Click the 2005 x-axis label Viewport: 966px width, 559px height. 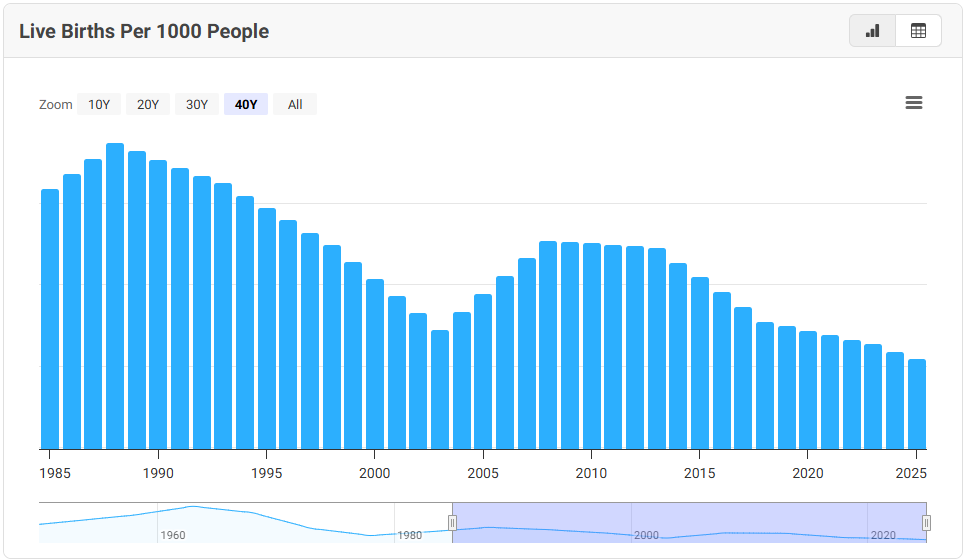click(x=483, y=473)
